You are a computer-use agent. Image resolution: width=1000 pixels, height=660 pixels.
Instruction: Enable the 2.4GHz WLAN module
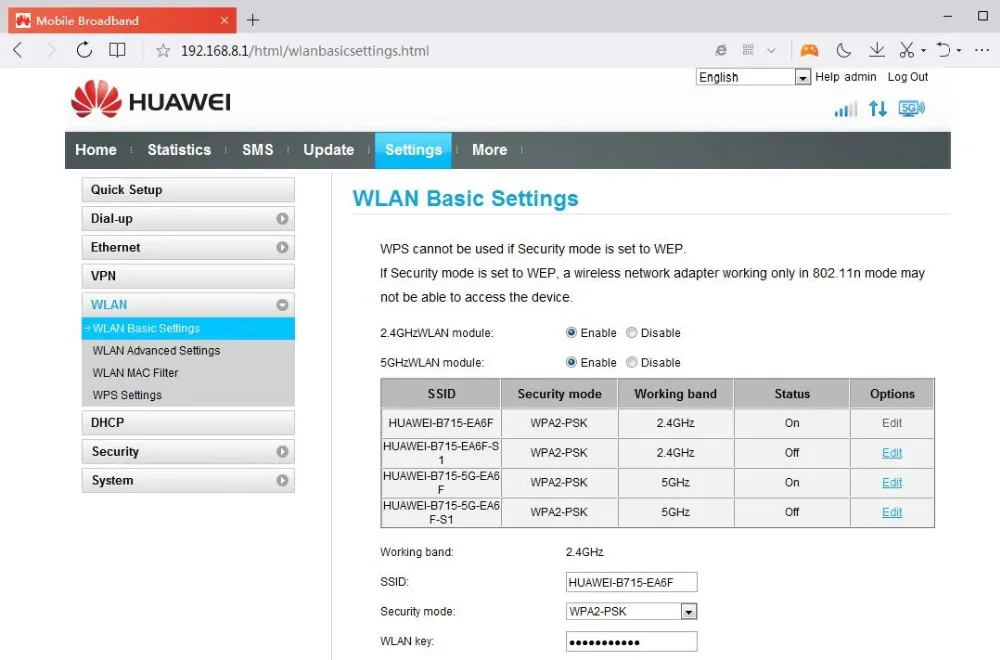[x=571, y=333]
